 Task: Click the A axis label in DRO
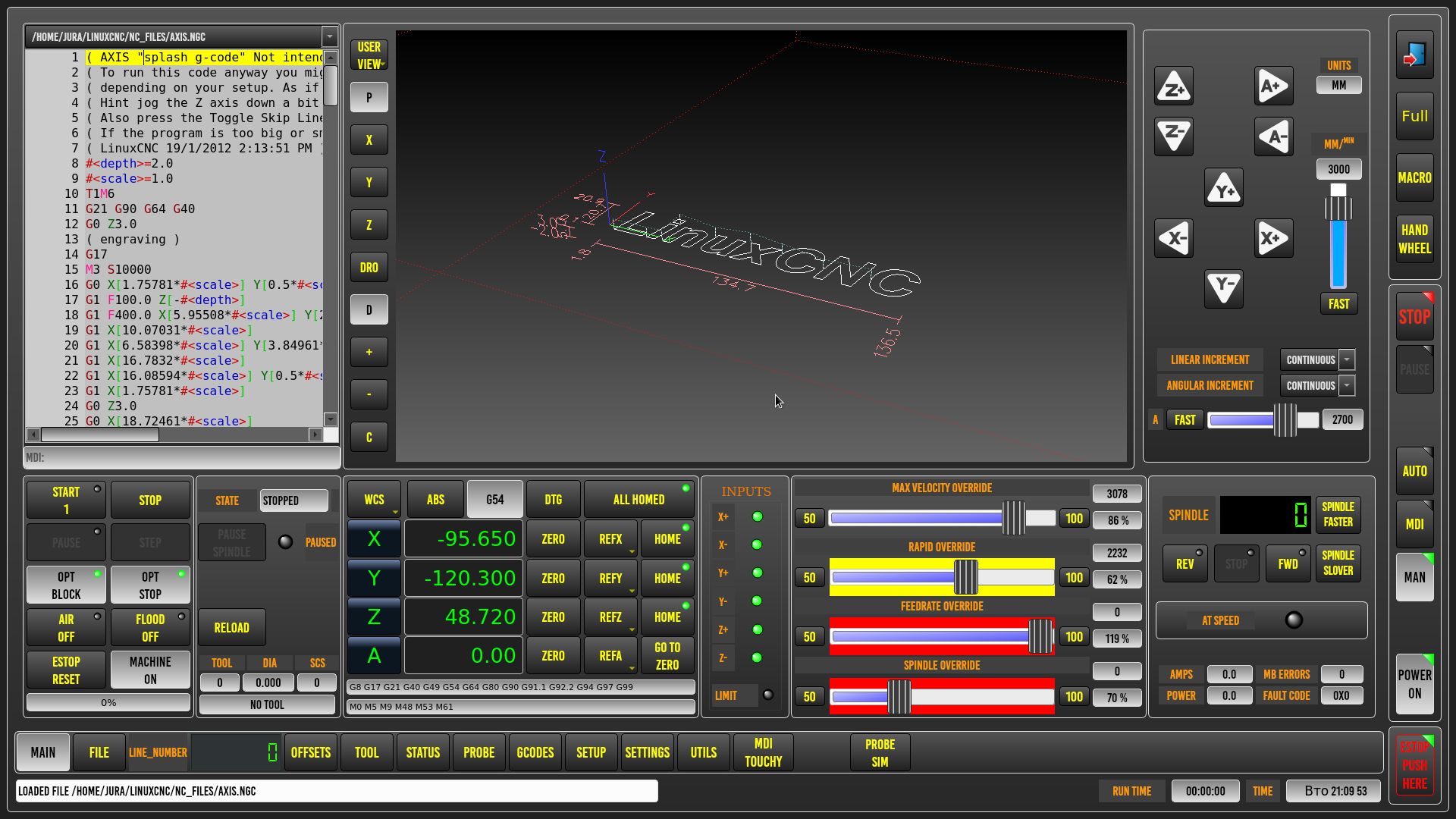pos(374,655)
